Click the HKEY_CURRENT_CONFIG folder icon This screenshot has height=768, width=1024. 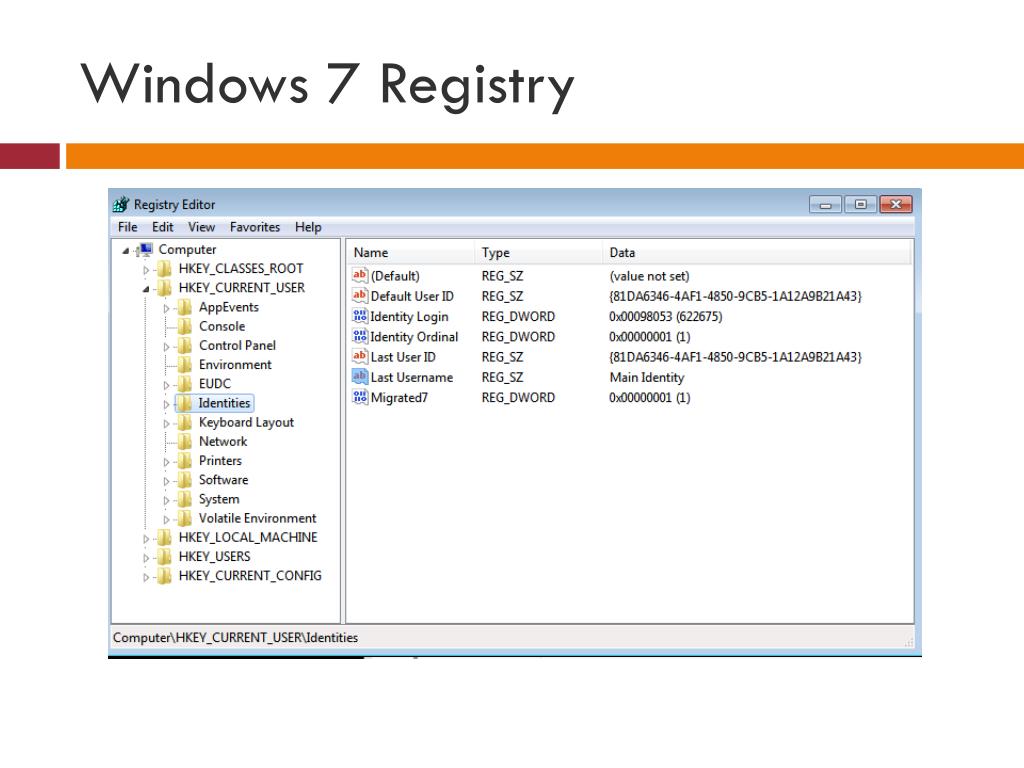165,575
